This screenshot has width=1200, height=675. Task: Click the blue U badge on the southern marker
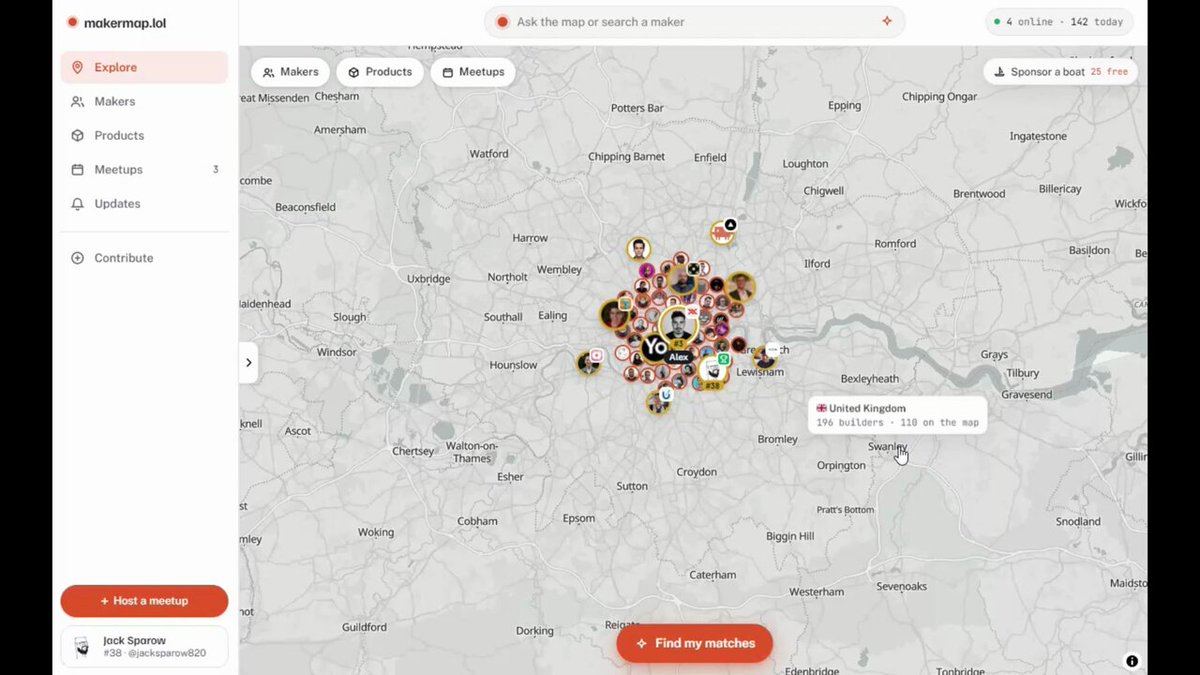click(666, 395)
